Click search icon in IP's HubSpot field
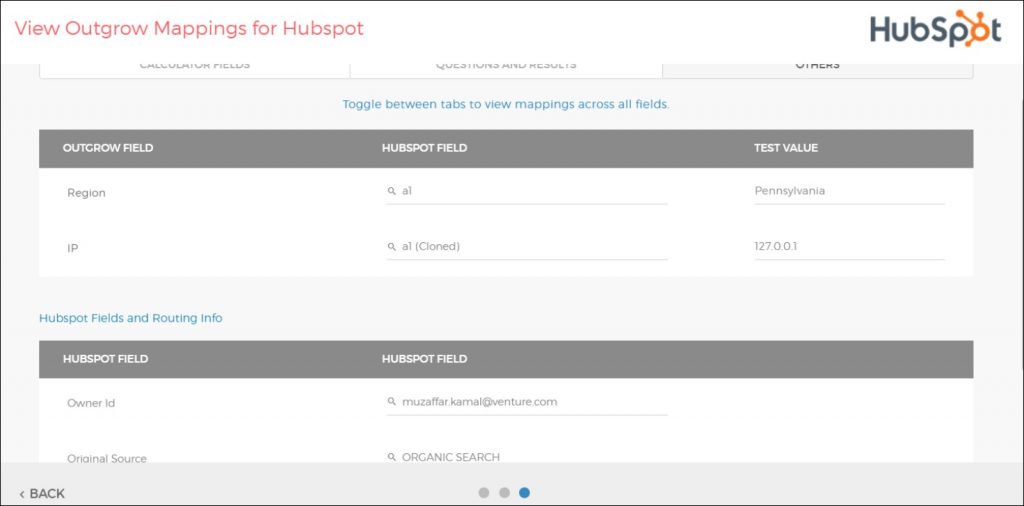Image resolution: width=1024 pixels, height=506 pixels. tap(392, 246)
